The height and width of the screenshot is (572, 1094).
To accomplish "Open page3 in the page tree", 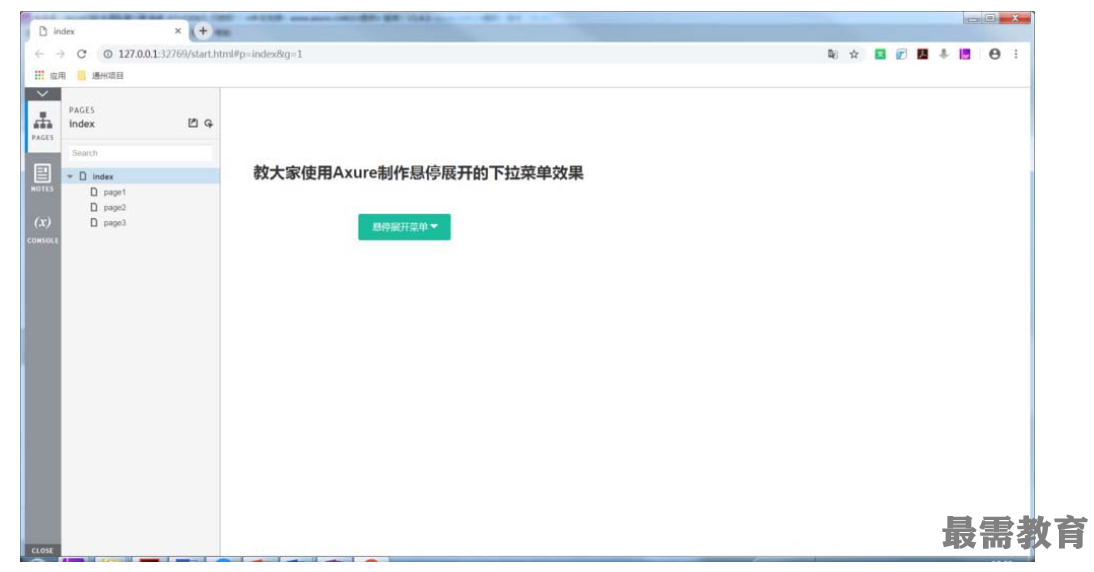I will pyautogui.click(x=114, y=223).
